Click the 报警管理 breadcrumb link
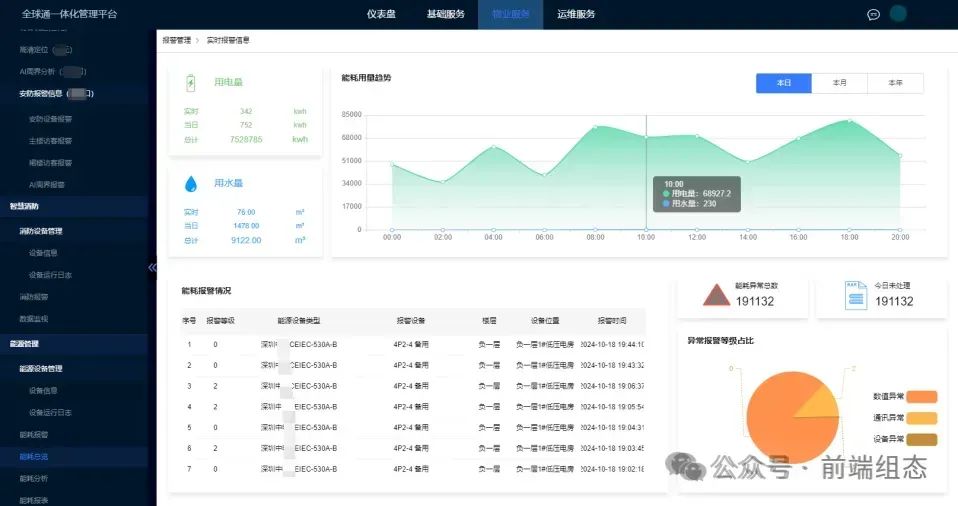 177,40
